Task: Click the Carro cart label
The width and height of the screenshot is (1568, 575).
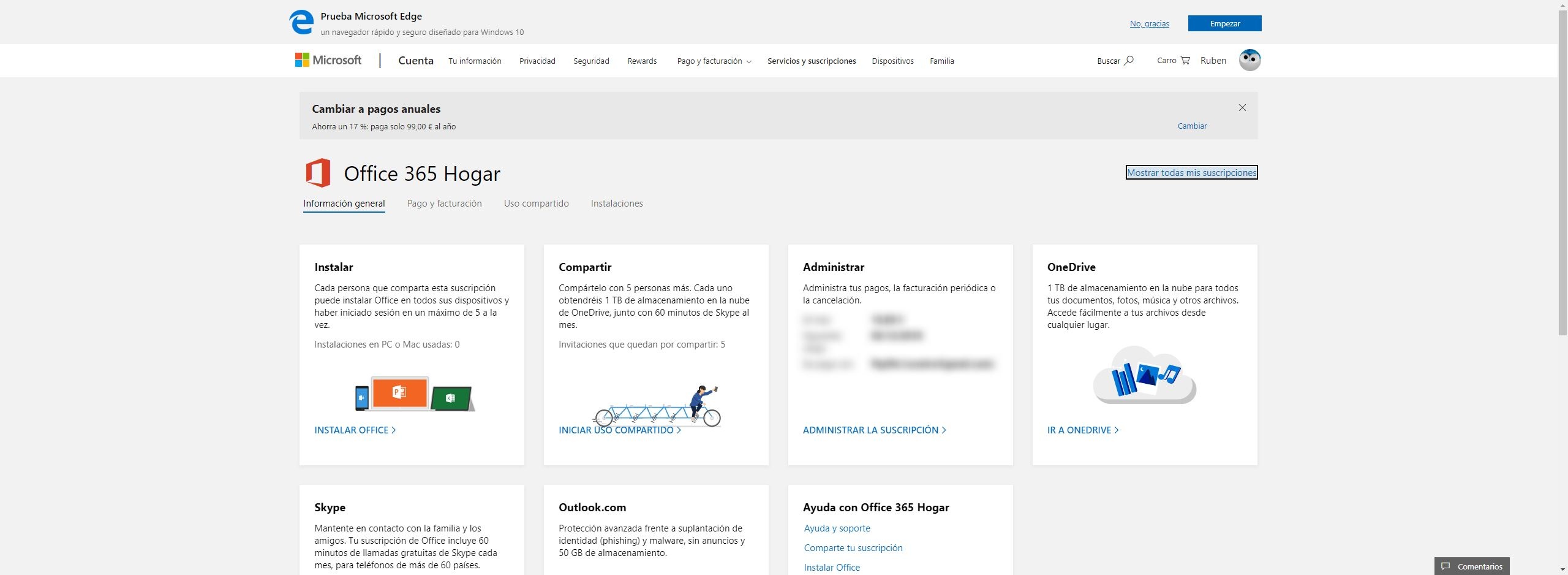Action: pyautogui.click(x=1167, y=61)
